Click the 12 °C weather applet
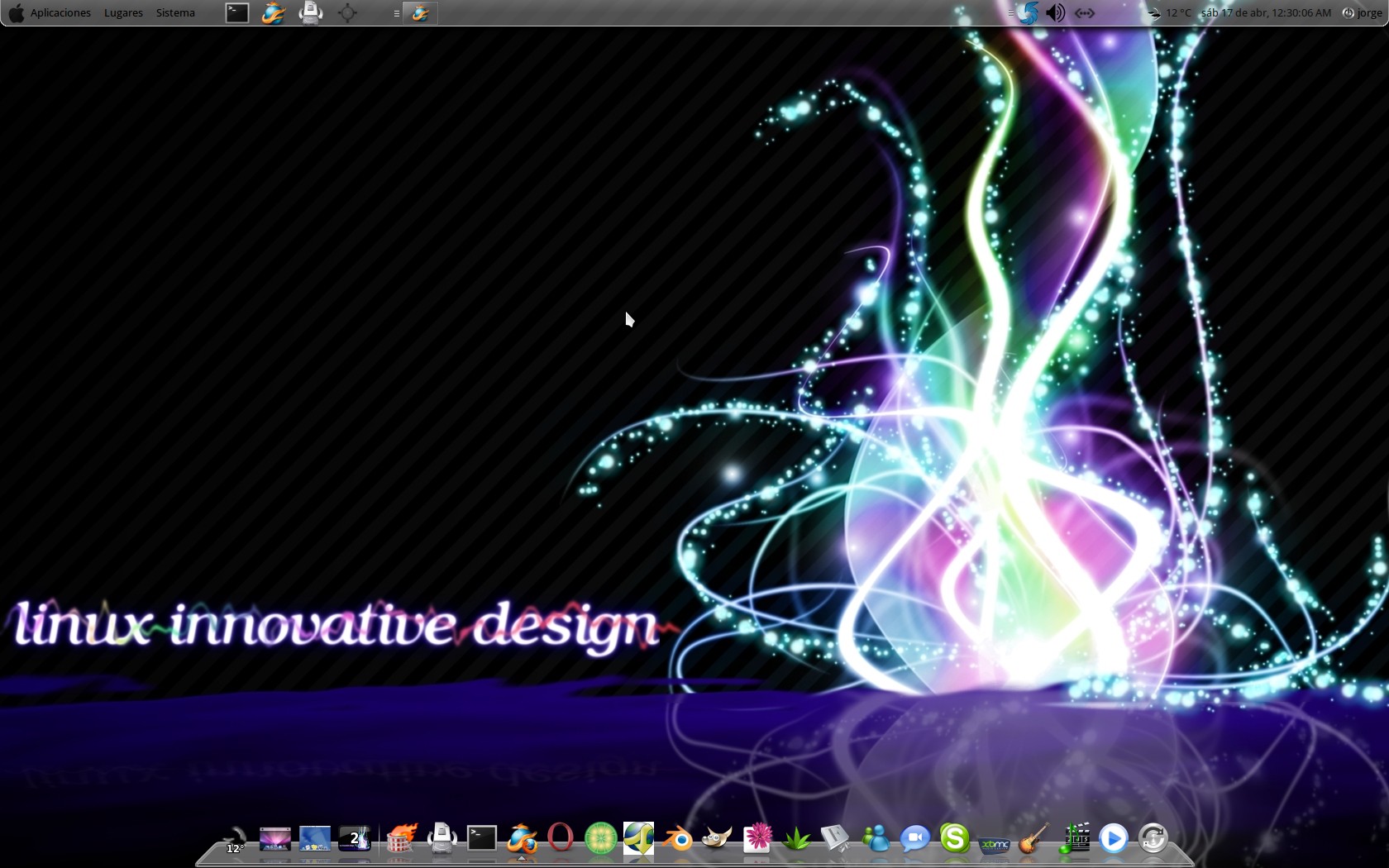Image resolution: width=1389 pixels, height=868 pixels. [x=1169, y=12]
